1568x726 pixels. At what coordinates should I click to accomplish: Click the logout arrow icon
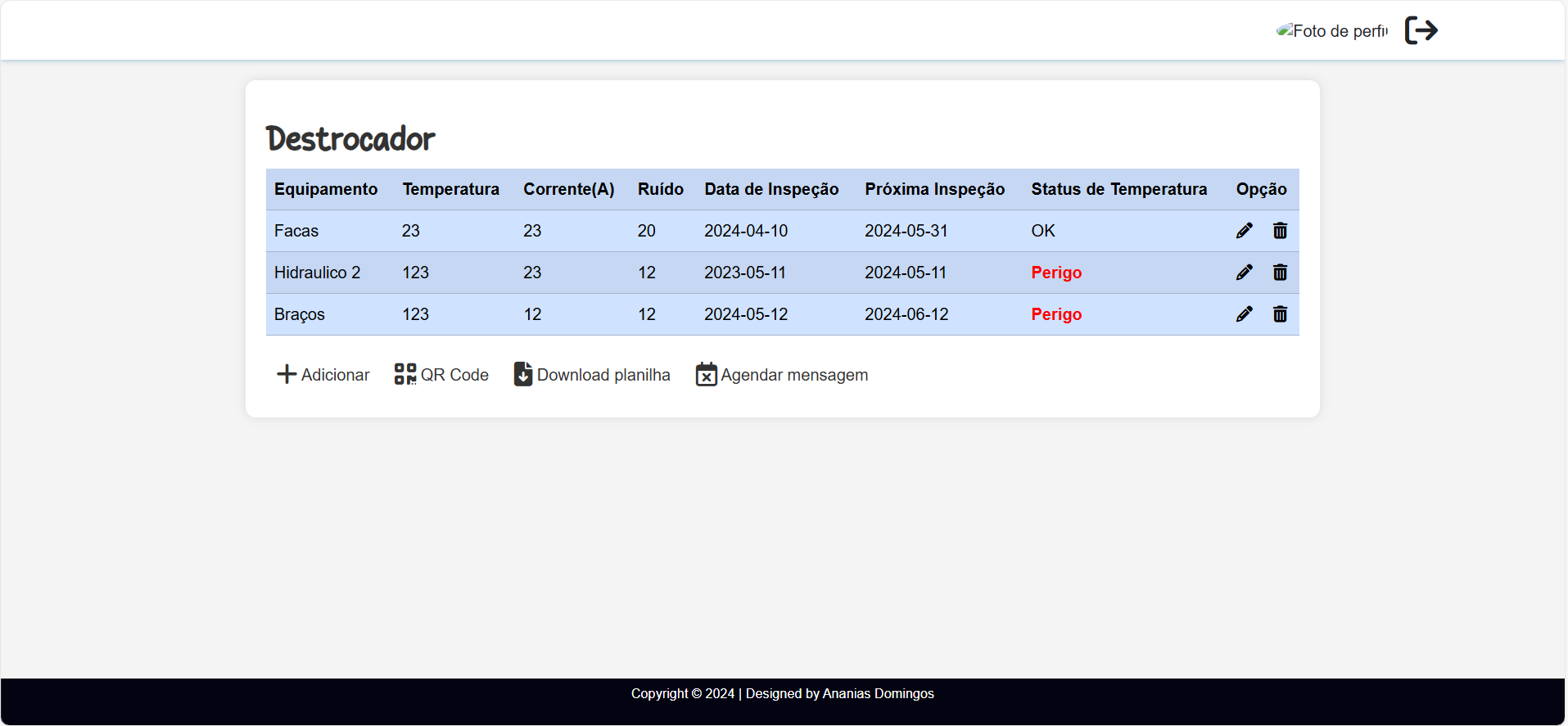coord(1421,31)
